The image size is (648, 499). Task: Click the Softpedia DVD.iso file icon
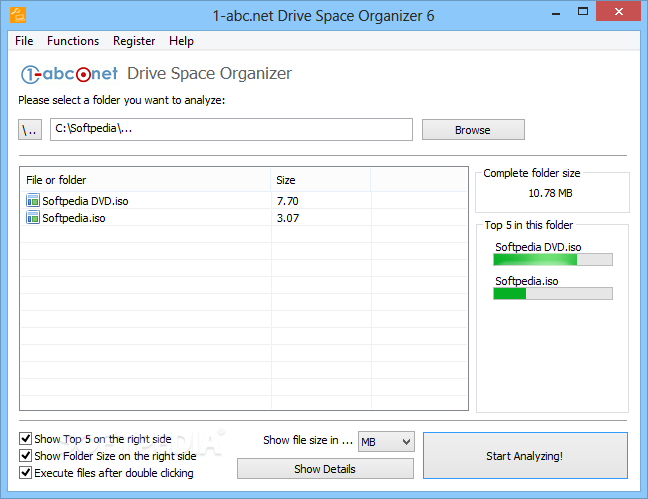(x=33, y=201)
